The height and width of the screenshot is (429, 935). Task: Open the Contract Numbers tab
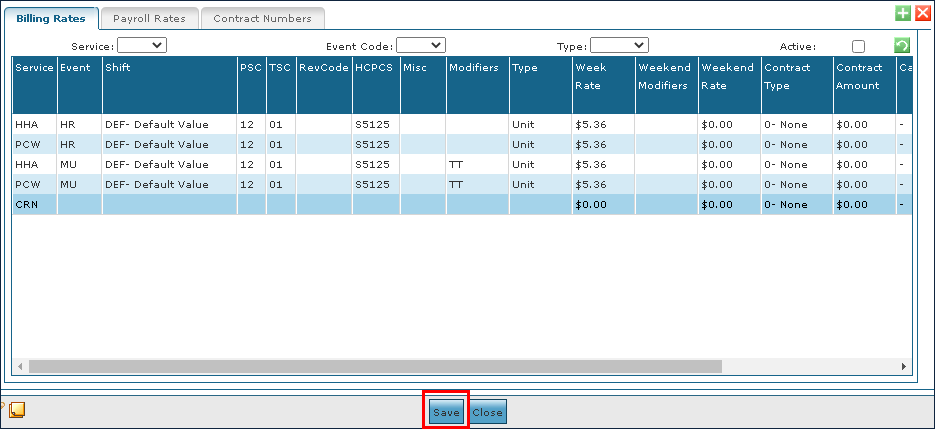(262, 18)
